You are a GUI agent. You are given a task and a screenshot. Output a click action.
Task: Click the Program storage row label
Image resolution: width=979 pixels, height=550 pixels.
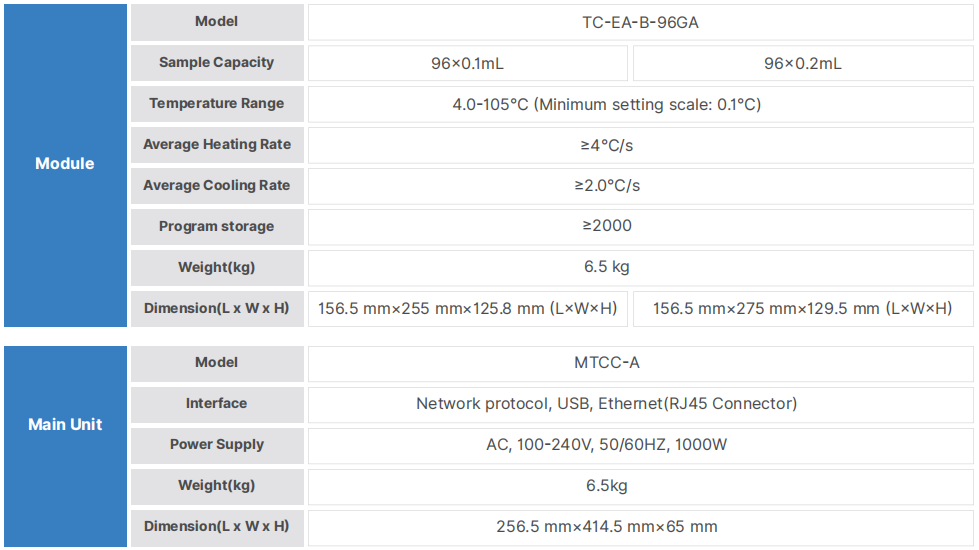point(217,227)
